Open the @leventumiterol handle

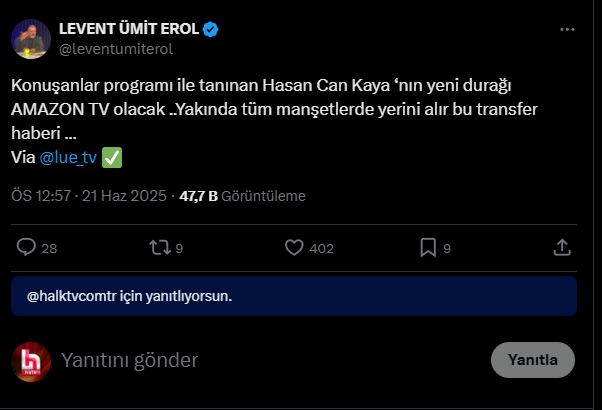tap(116, 49)
